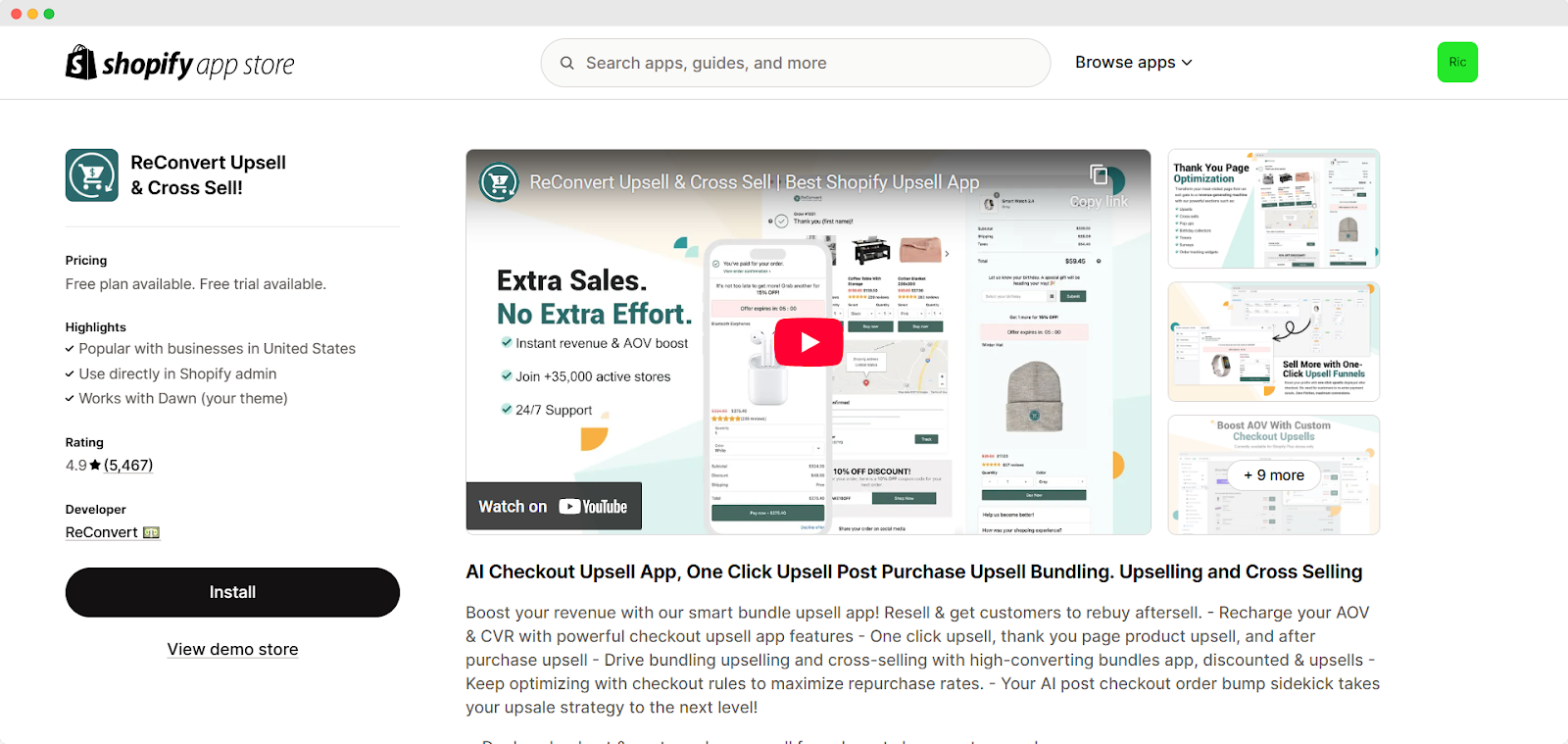Viewport: 1568px width, 744px height.
Task: Click Watch on YouTube button
Action: coord(554,506)
